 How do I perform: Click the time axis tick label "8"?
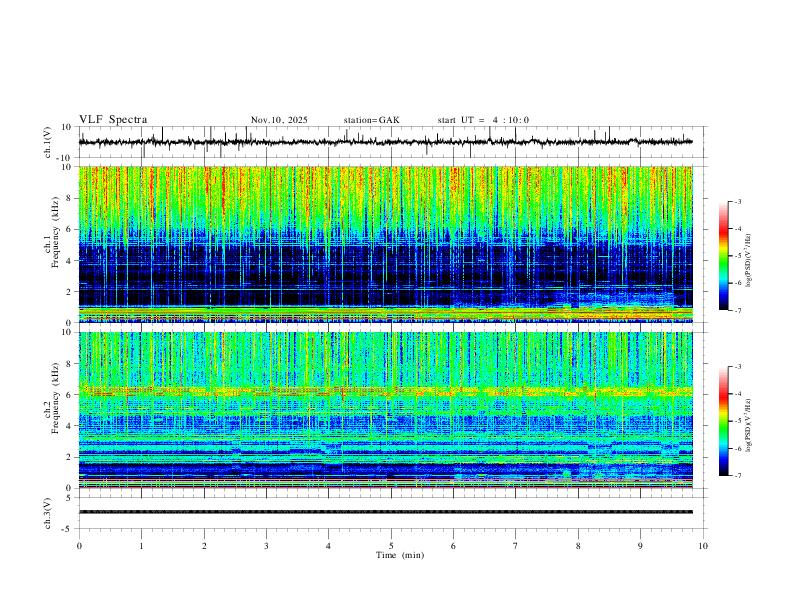[x=578, y=546]
